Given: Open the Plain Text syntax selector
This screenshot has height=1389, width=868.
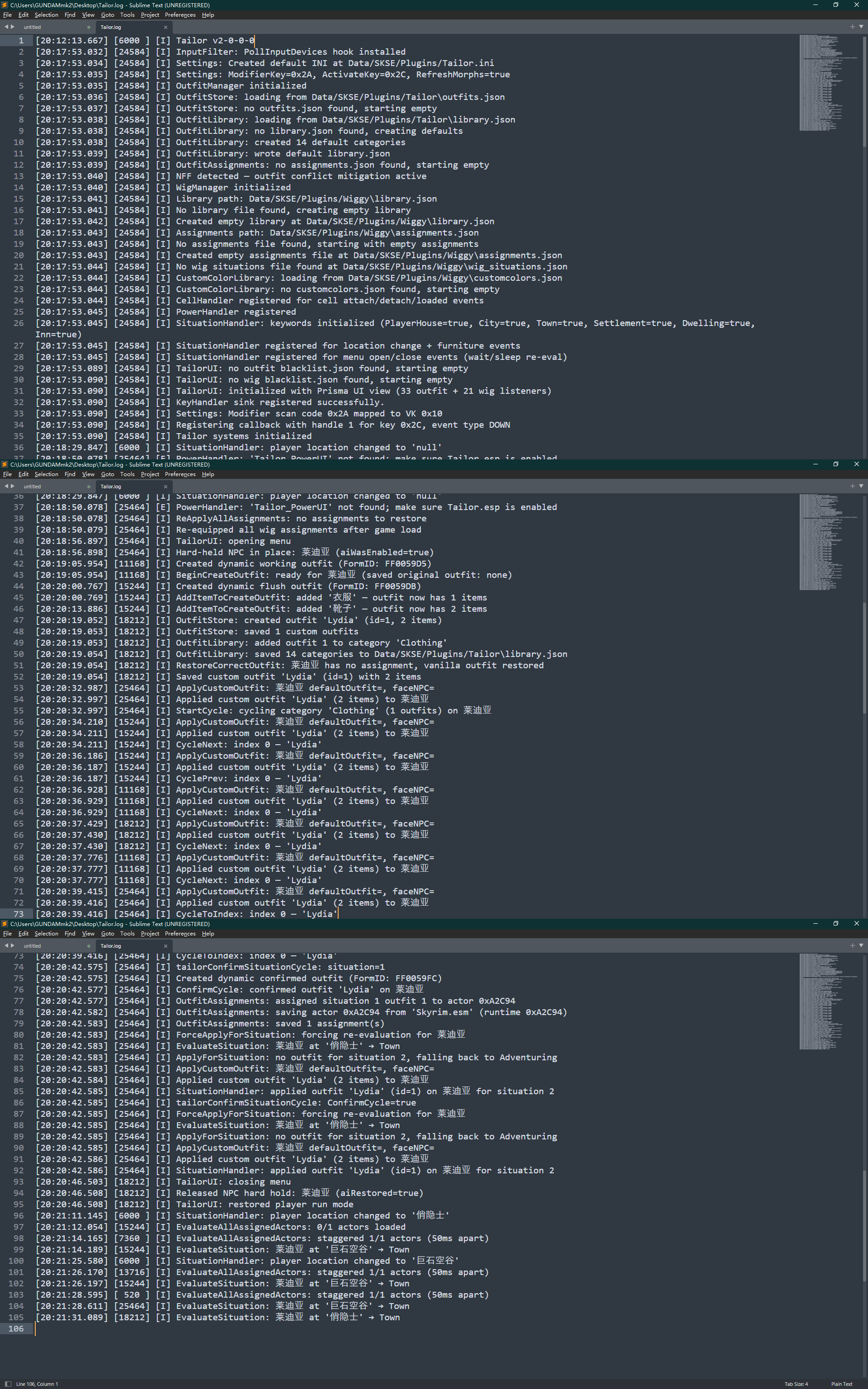Looking at the screenshot, I should (x=842, y=1384).
